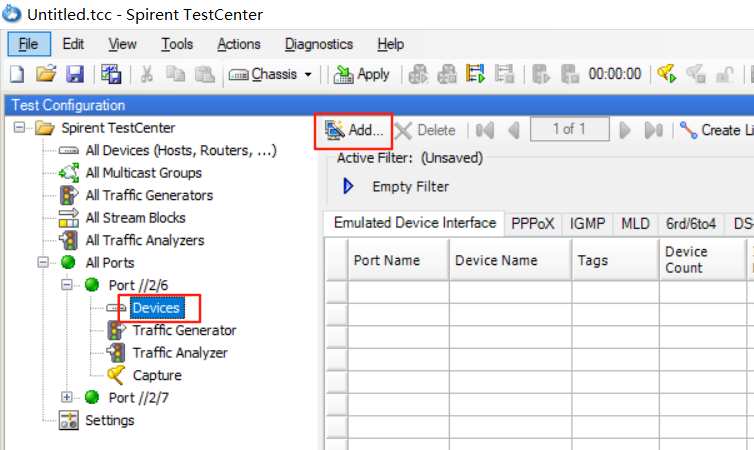Select All Stream Blocks tree item
This screenshot has width=754, height=450.
click(136, 218)
